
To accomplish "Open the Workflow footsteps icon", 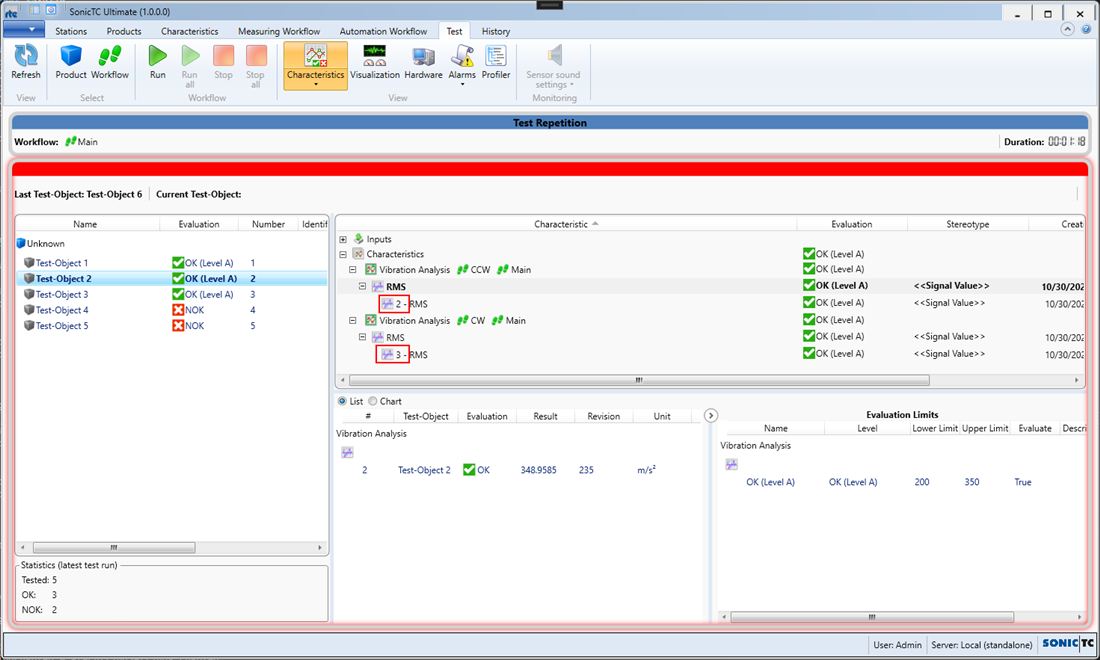I will pyautogui.click(x=109, y=56).
